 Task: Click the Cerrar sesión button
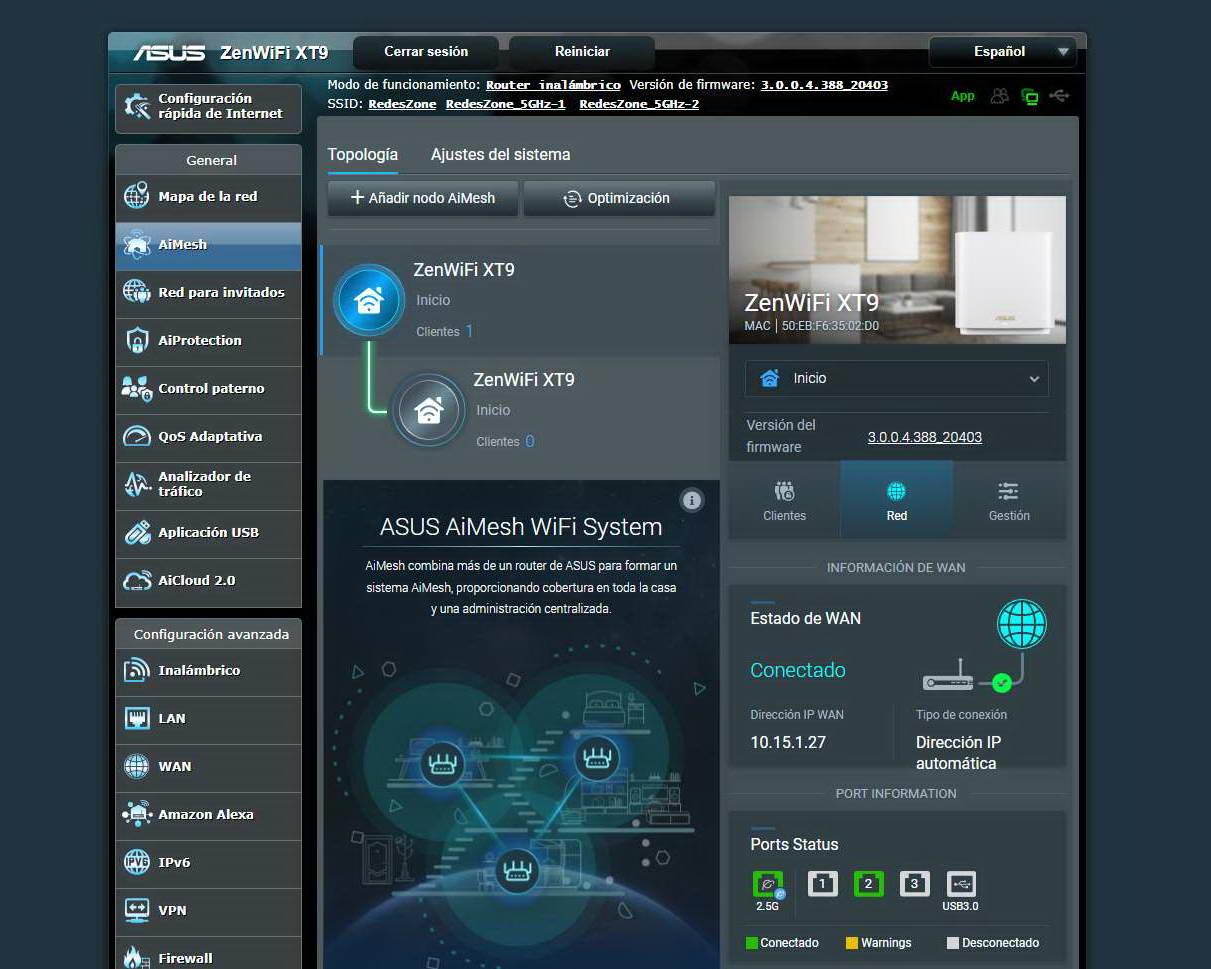pyautogui.click(x=426, y=52)
